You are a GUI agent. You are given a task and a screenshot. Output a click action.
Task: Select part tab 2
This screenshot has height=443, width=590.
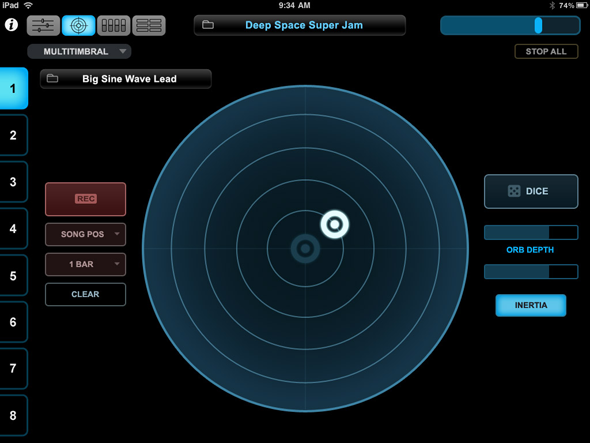(x=13, y=135)
